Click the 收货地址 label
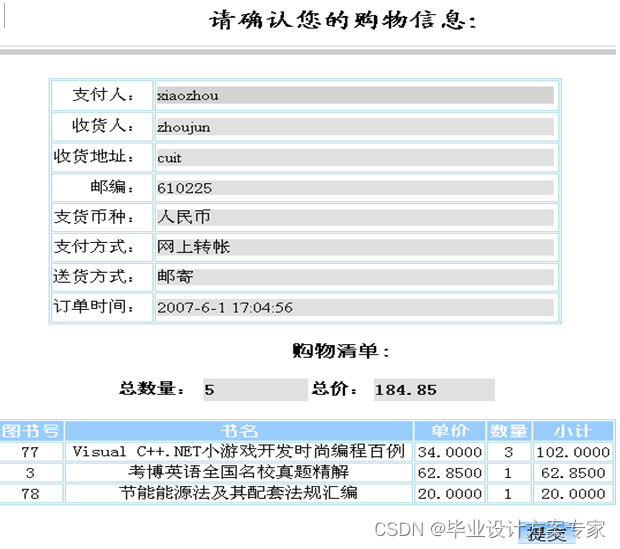The width and height of the screenshot is (620, 549). tap(94, 157)
